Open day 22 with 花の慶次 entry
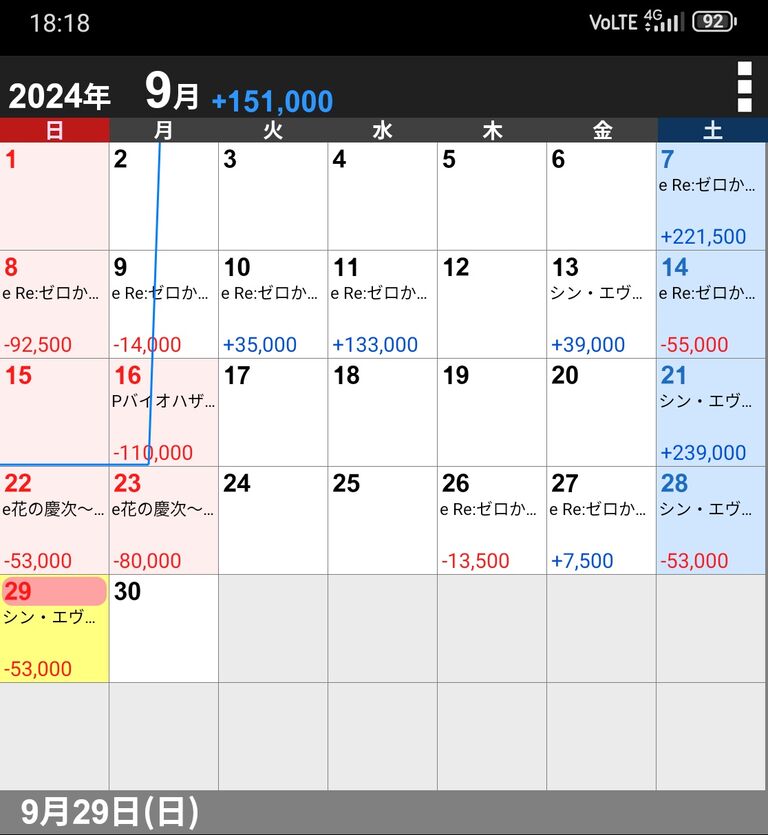 point(54,521)
